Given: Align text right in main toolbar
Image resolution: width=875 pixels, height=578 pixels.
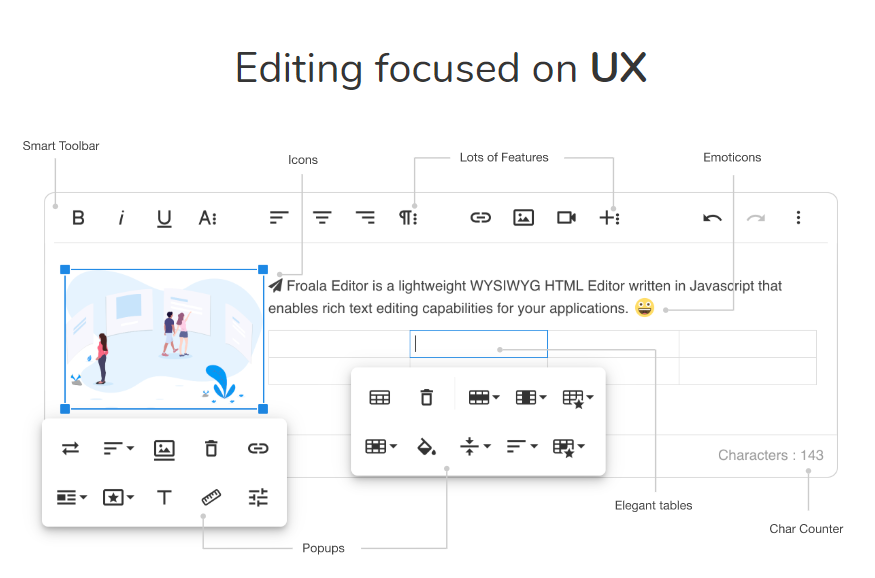Looking at the screenshot, I should (x=365, y=218).
